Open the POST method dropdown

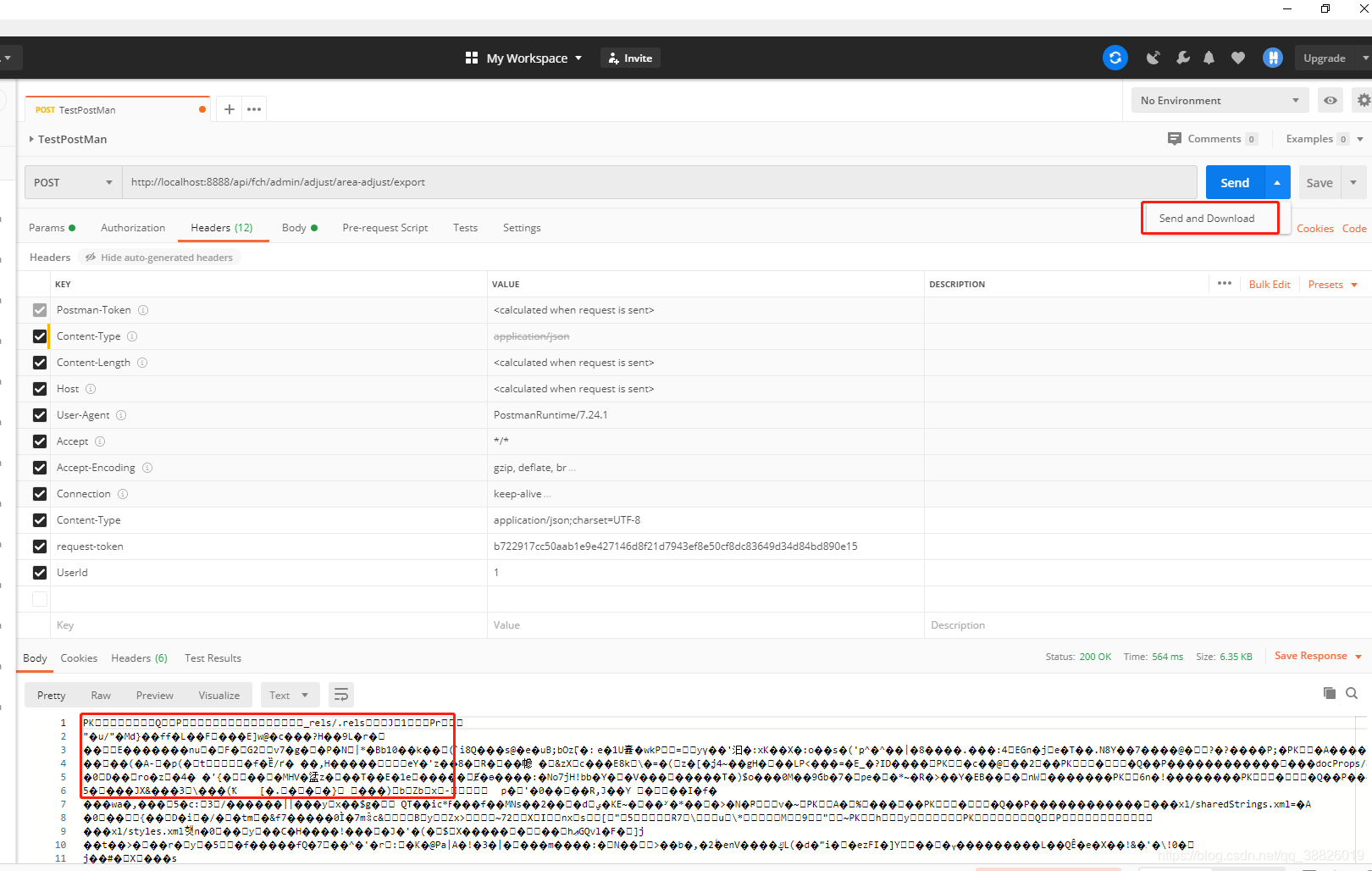coord(74,182)
